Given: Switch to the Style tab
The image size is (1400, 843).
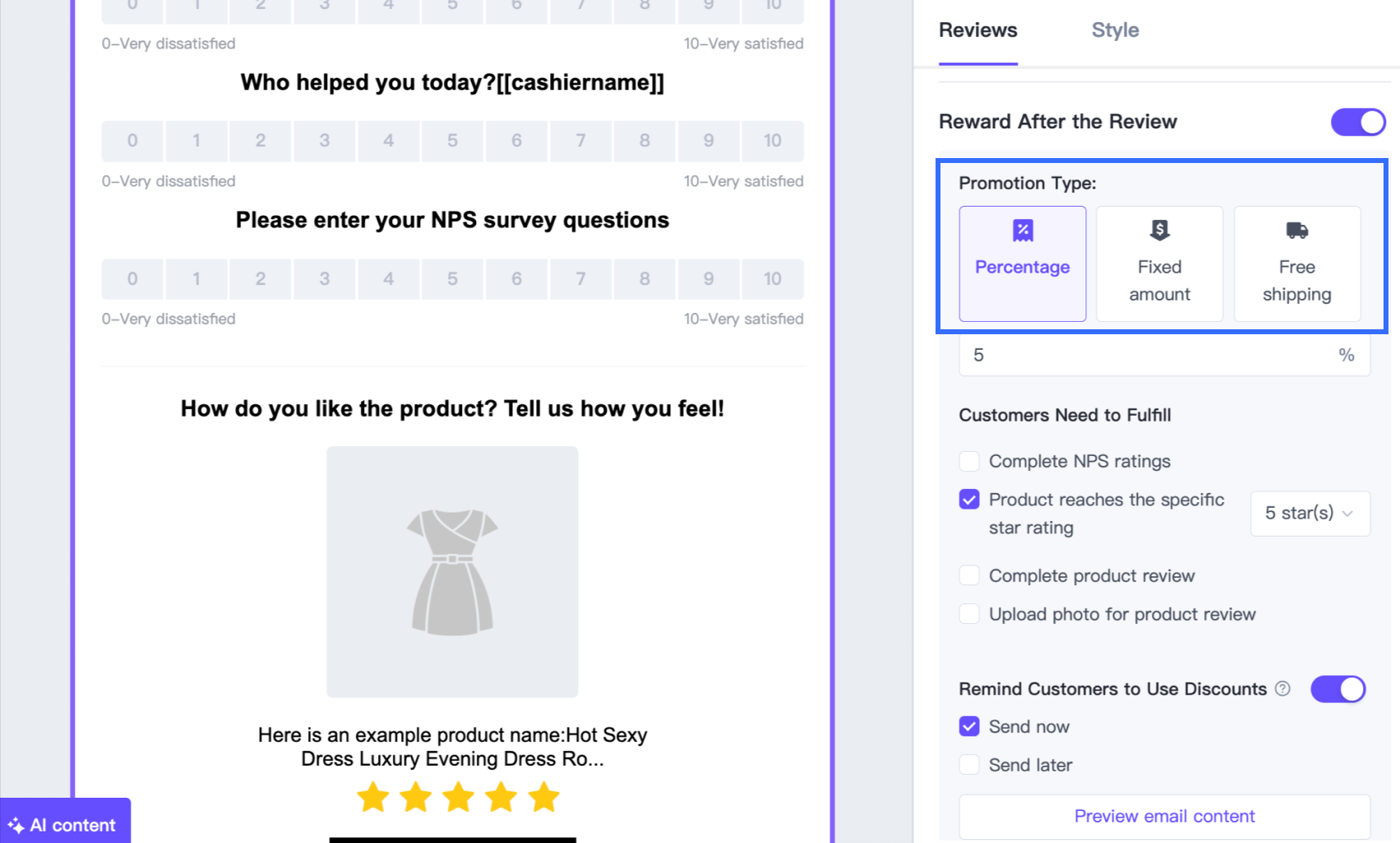Looking at the screenshot, I should (1115, 30).
